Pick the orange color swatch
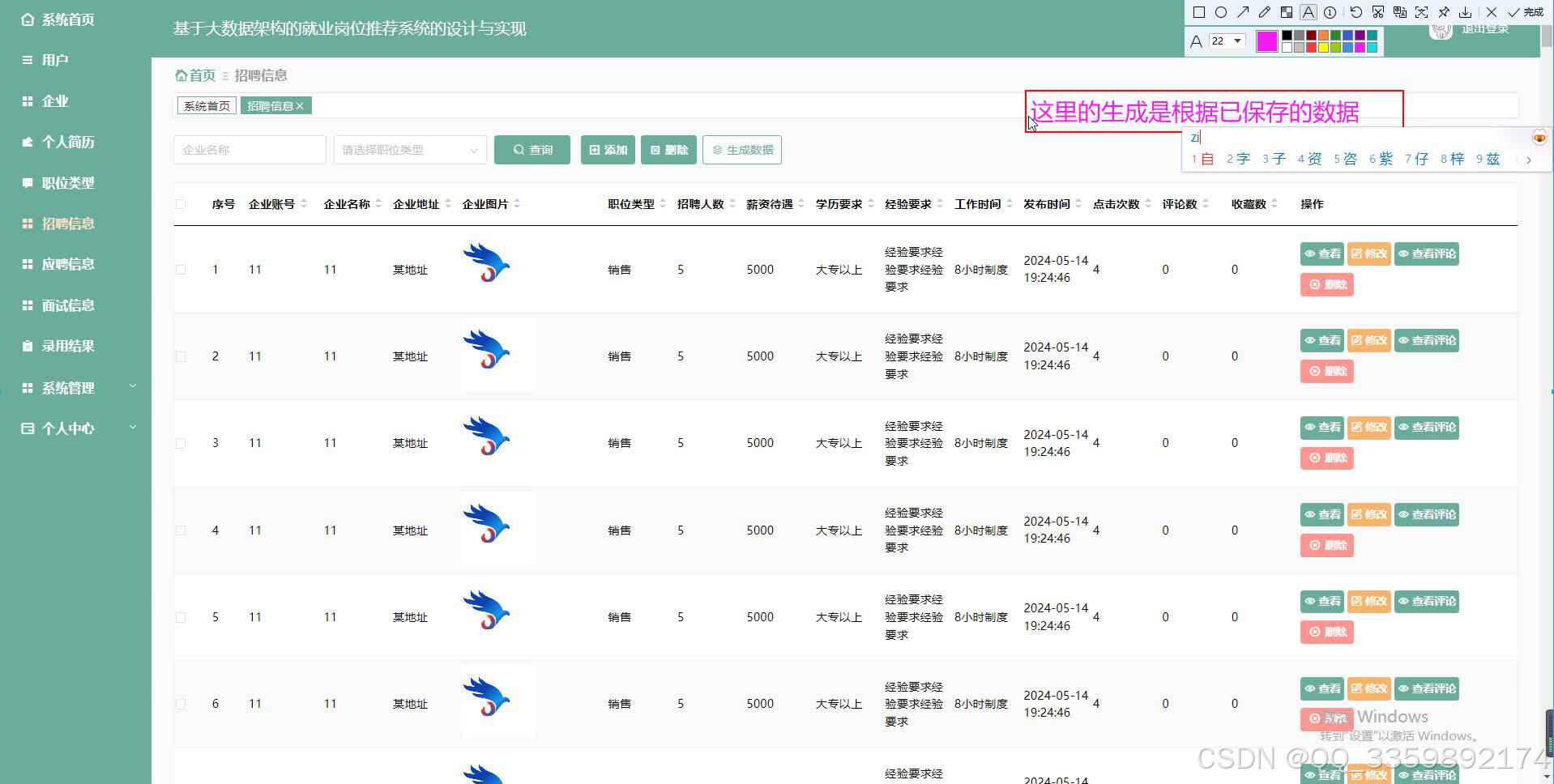Screen dimensions: 1554x784 click(1323, 36)
